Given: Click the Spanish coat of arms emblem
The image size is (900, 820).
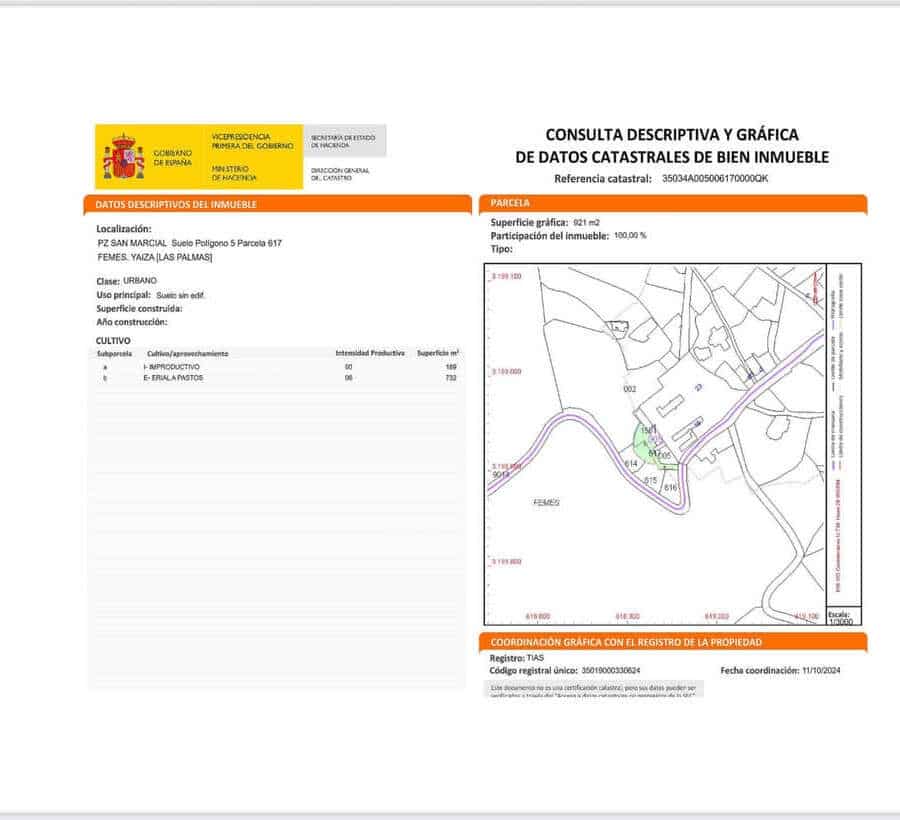Looking at the screenshot, I should 124,158.
